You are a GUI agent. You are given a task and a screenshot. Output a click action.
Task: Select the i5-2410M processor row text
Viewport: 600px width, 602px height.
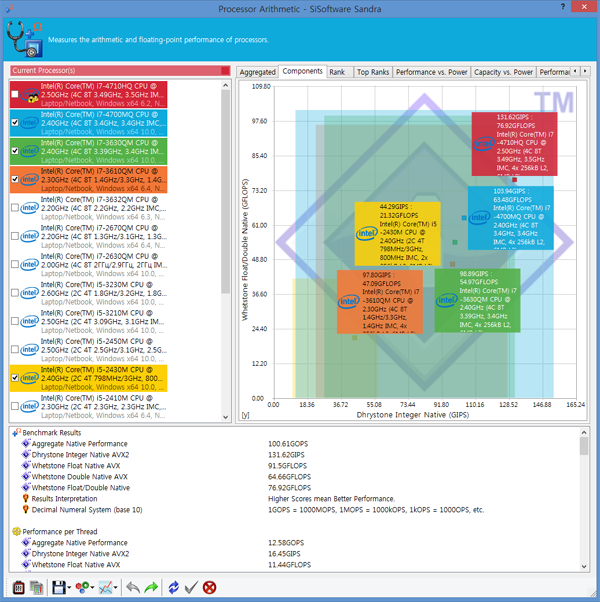click(104, 407)
